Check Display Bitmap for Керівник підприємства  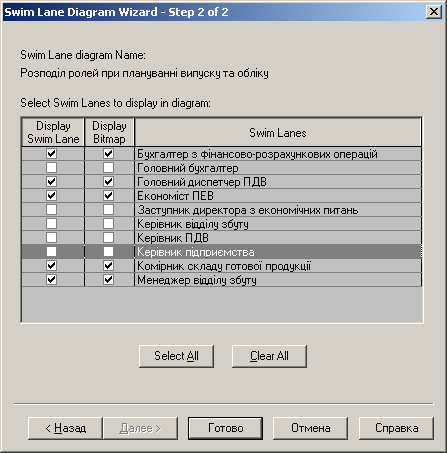(x=108, y=252)
